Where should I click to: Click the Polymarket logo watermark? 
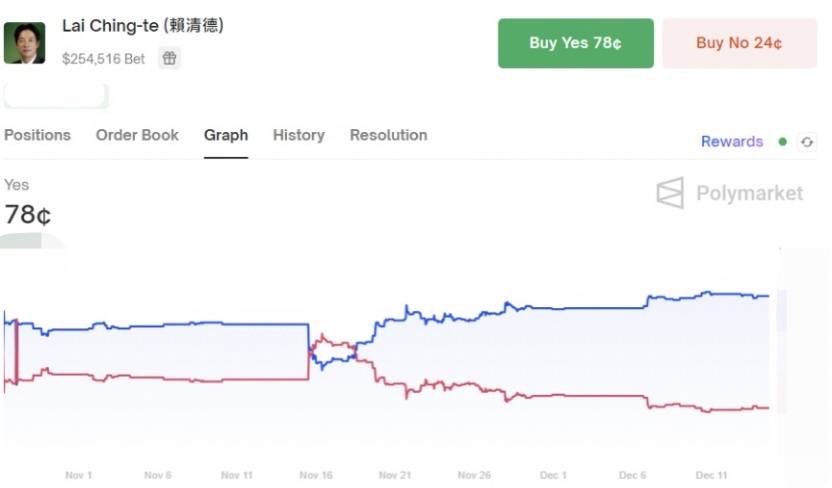tap(730, 193)
